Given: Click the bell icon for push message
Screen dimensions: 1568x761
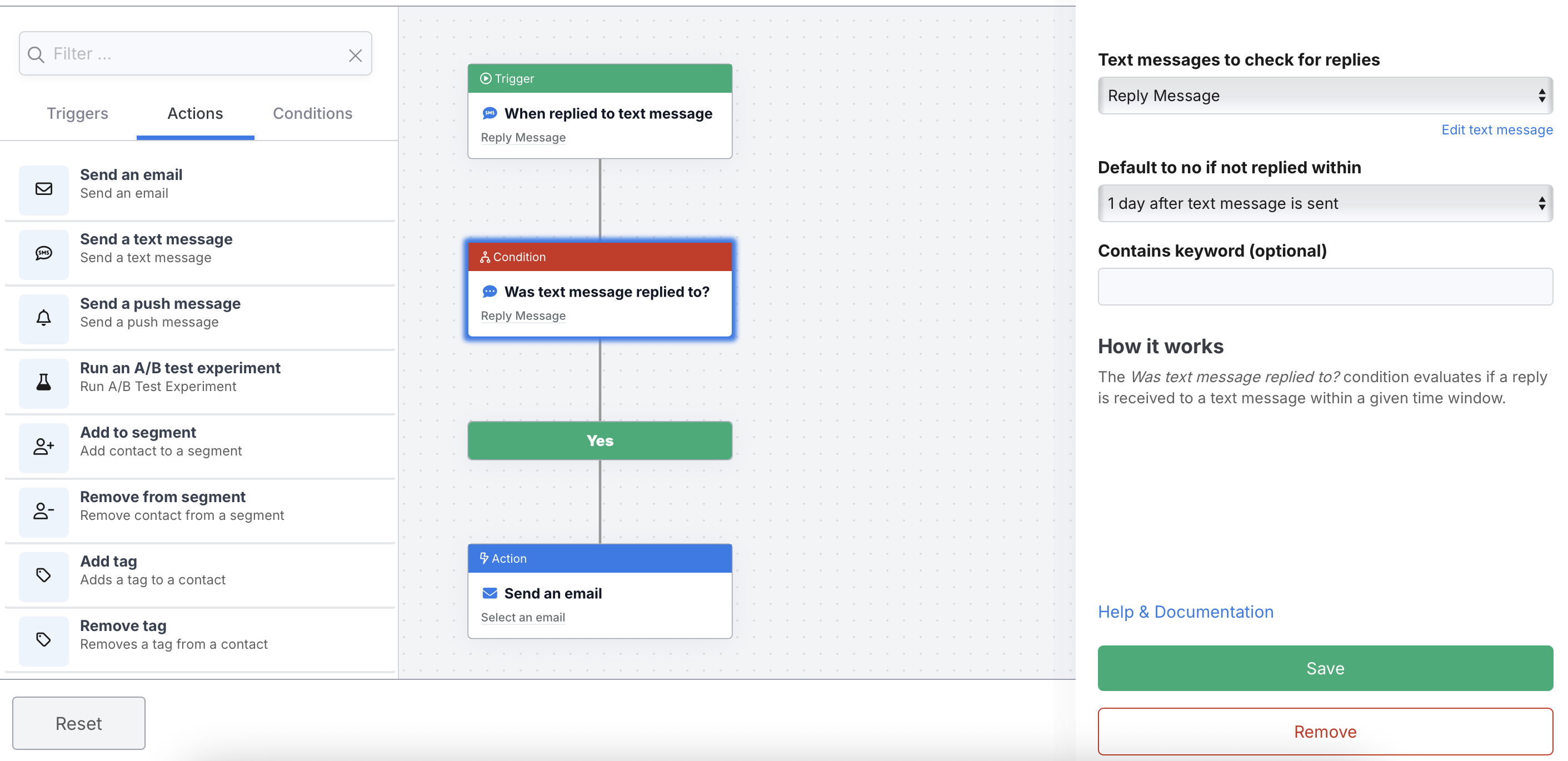Looking at the screenshot, I should tap(44, 318).
